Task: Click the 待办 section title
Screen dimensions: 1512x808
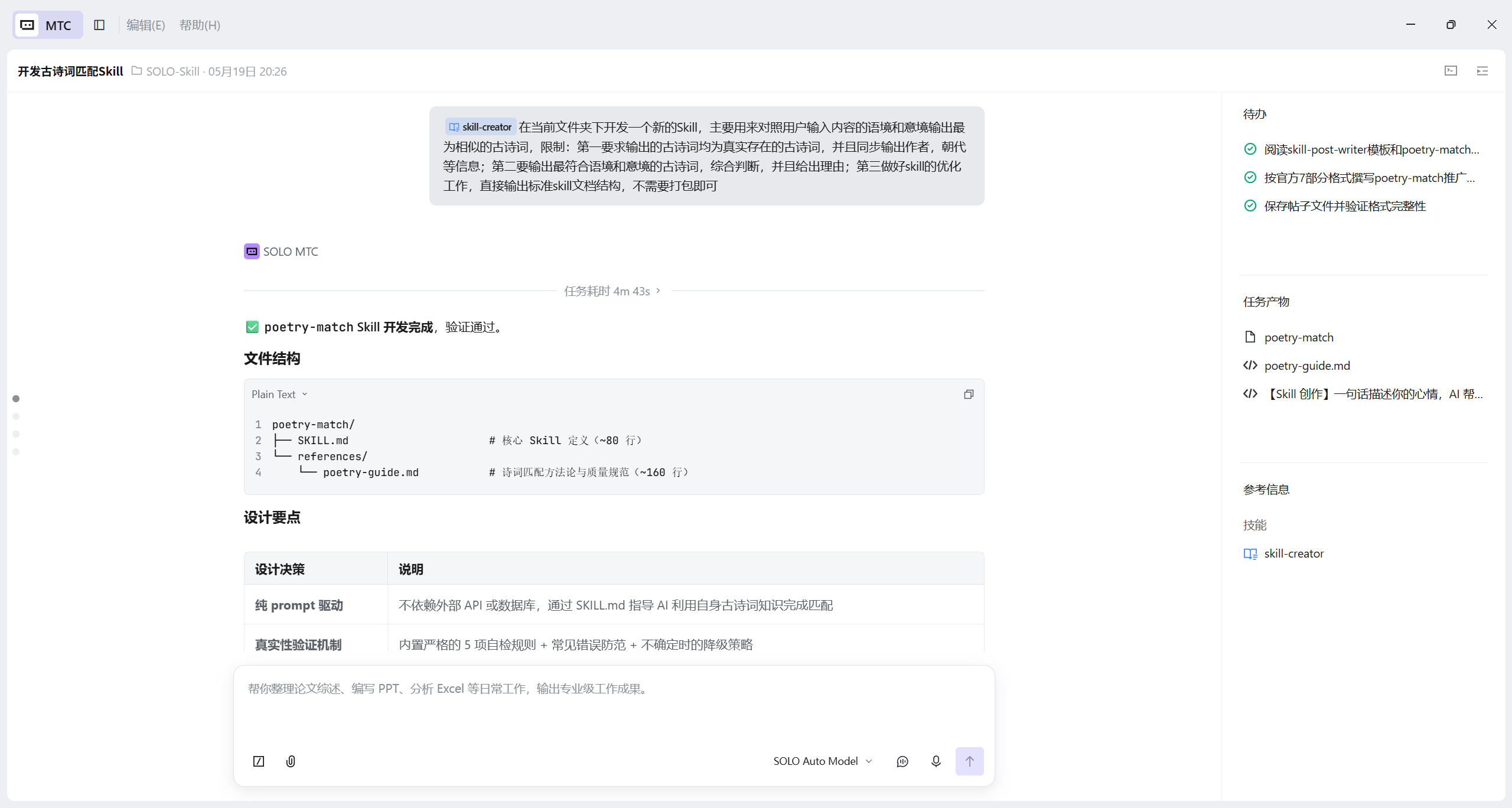Action: pyautogui.click(x=1254, y=114)
